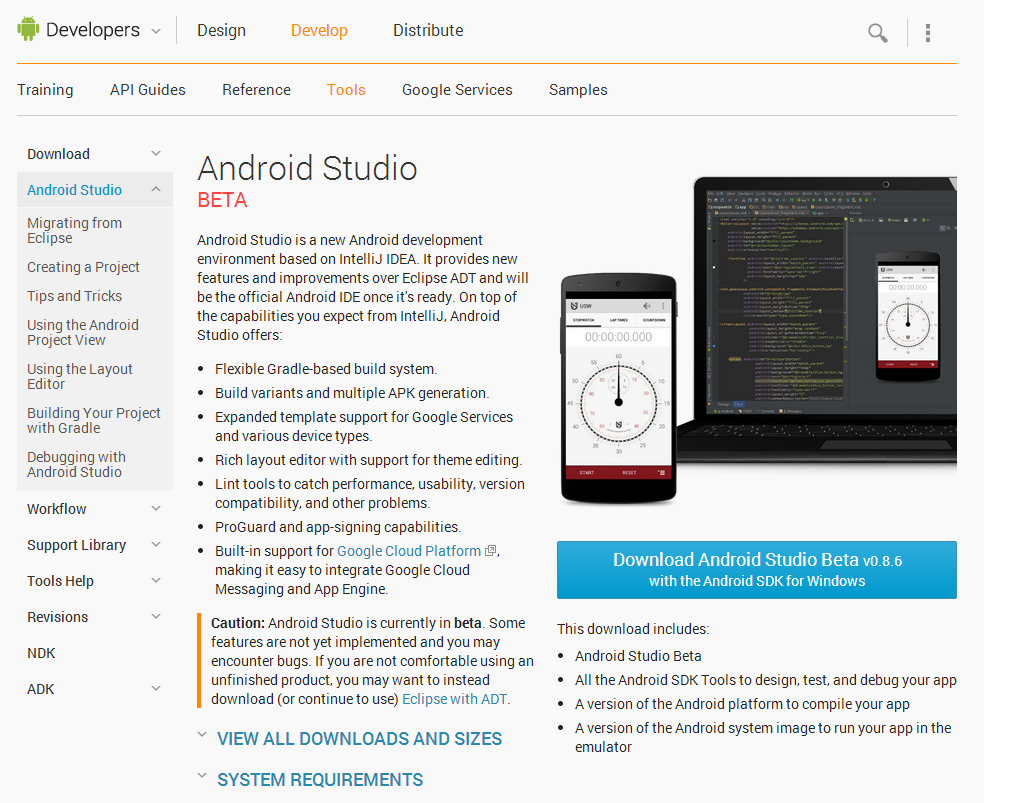Switch to the Design tab
Image resolution: width=1024 pixels, height=803 pixels.
(221, 30)
